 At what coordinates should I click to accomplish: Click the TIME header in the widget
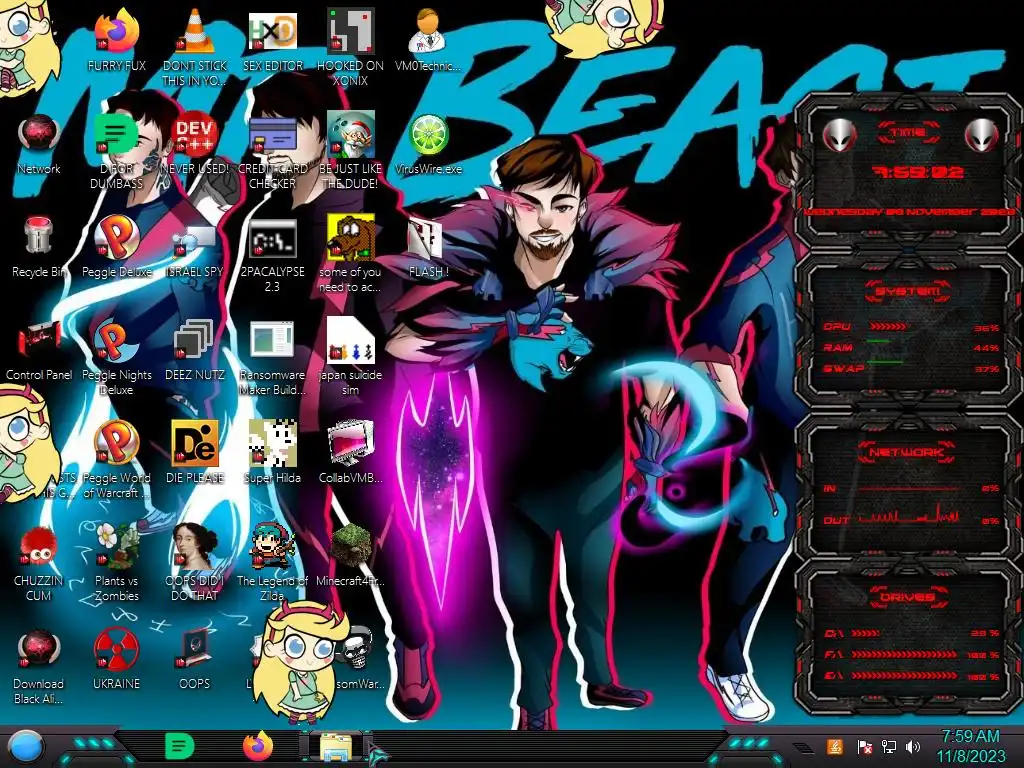[908, 133]
